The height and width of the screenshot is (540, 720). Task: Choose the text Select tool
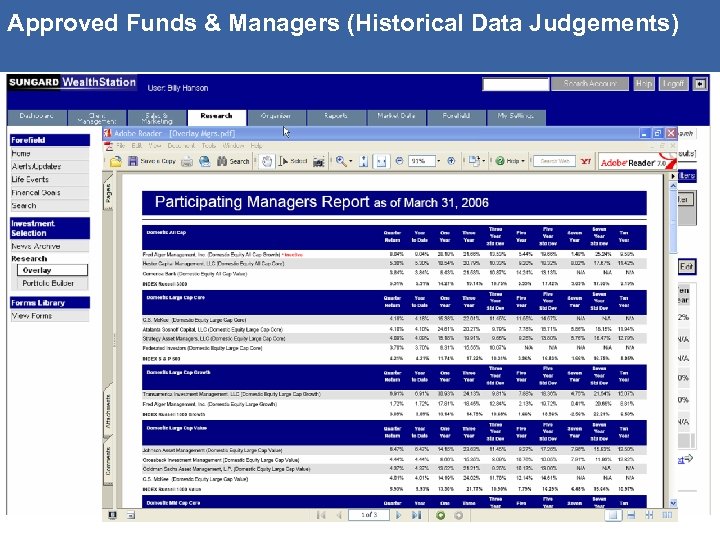(293, 161)
